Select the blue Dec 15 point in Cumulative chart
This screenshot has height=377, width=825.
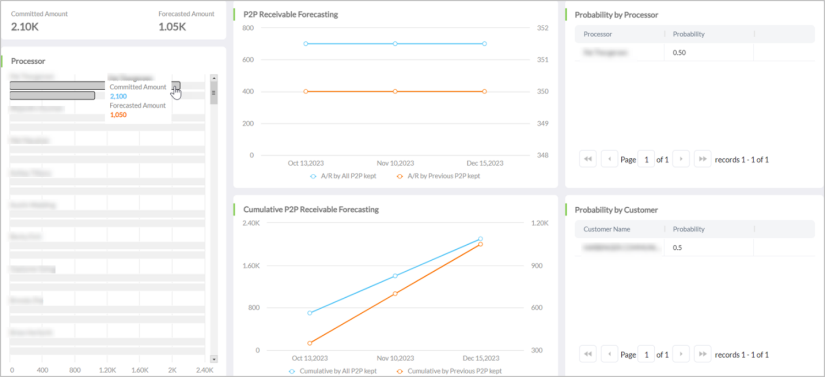click(x=480, y=239)
